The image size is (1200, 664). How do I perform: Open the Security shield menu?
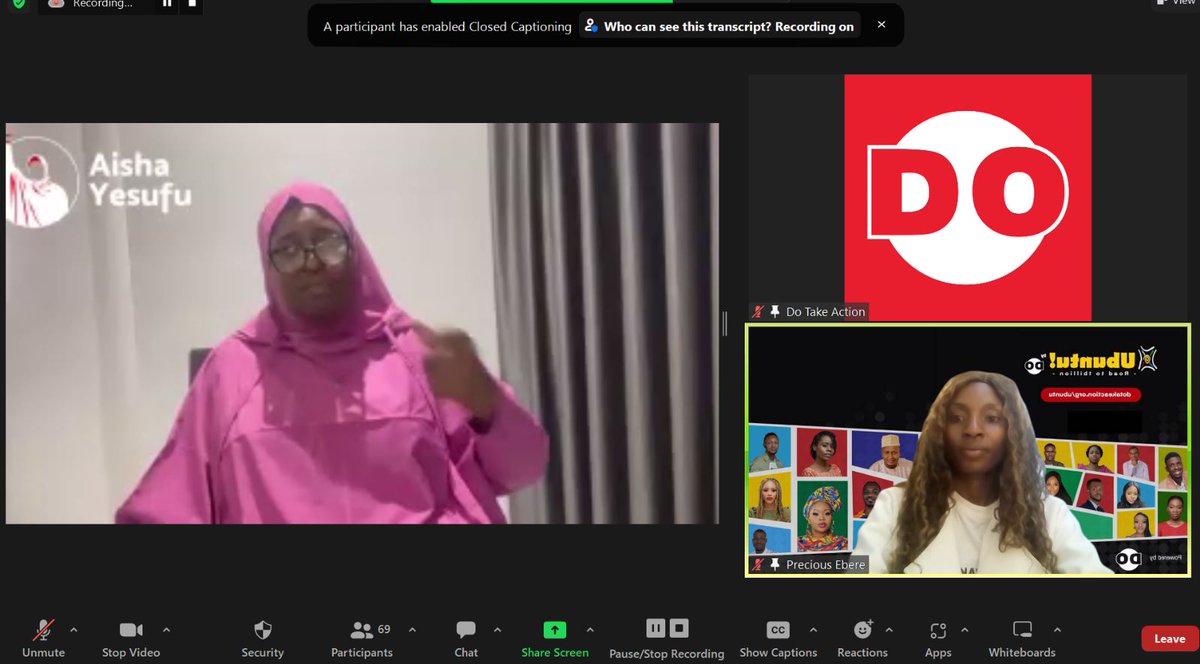pos(263,638)
